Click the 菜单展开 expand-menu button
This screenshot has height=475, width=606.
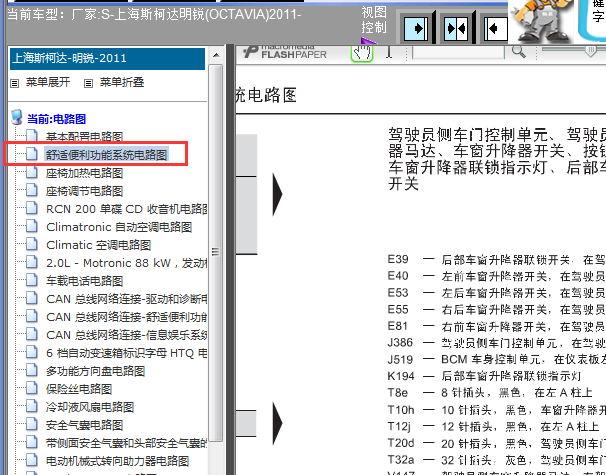pyautogui.click(x=48, y=82)
